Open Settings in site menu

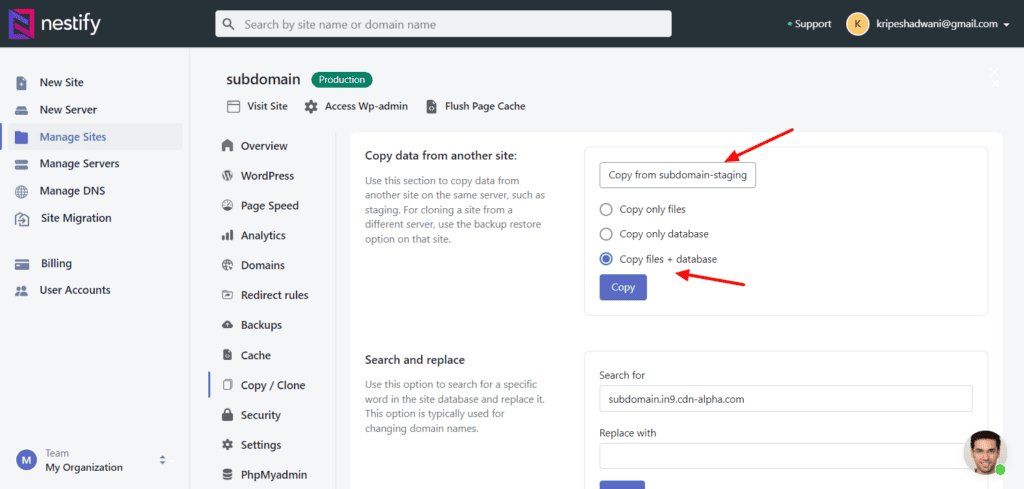[x=261, y=445]
